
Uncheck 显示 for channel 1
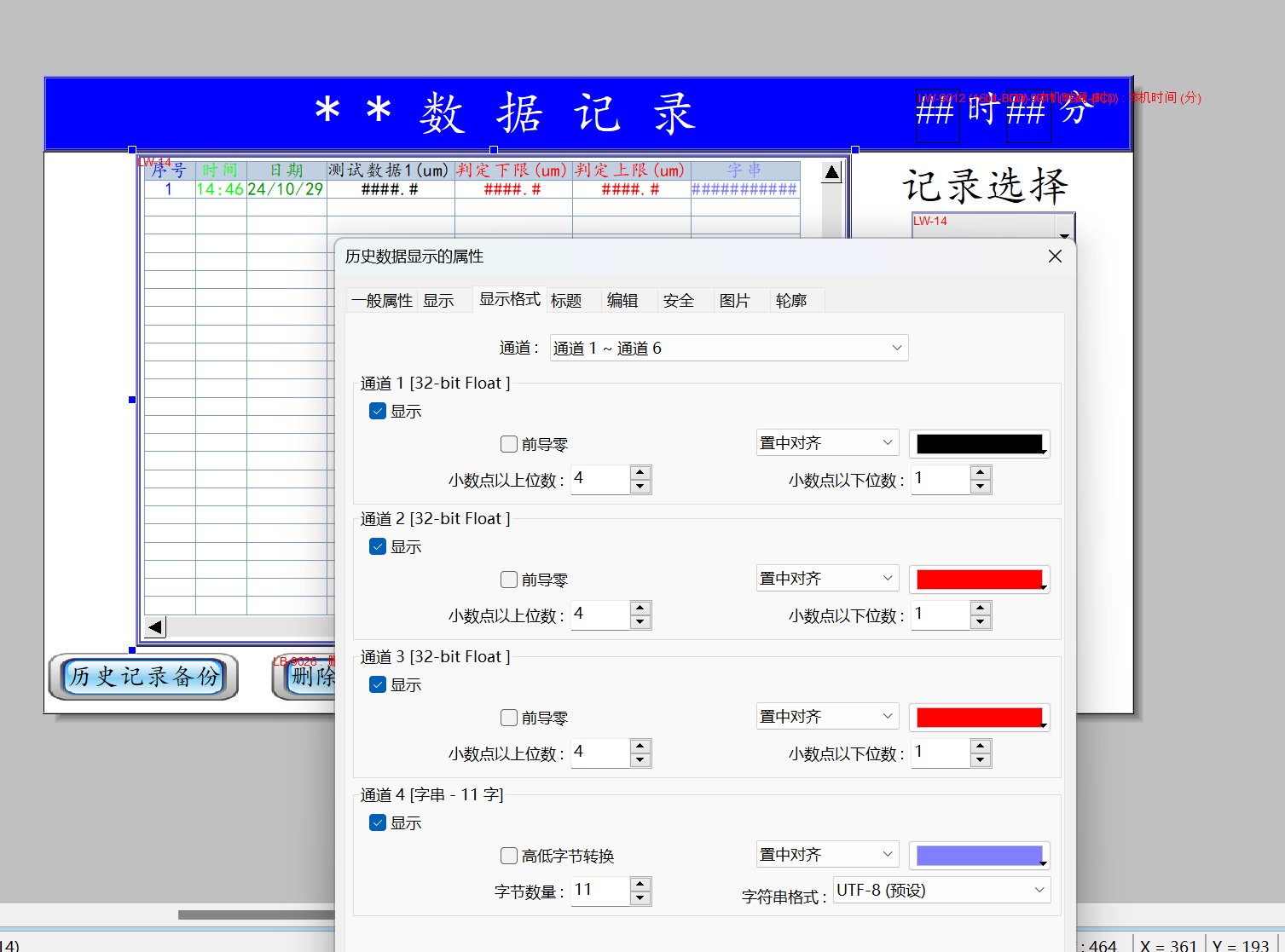tap(378, 412)
